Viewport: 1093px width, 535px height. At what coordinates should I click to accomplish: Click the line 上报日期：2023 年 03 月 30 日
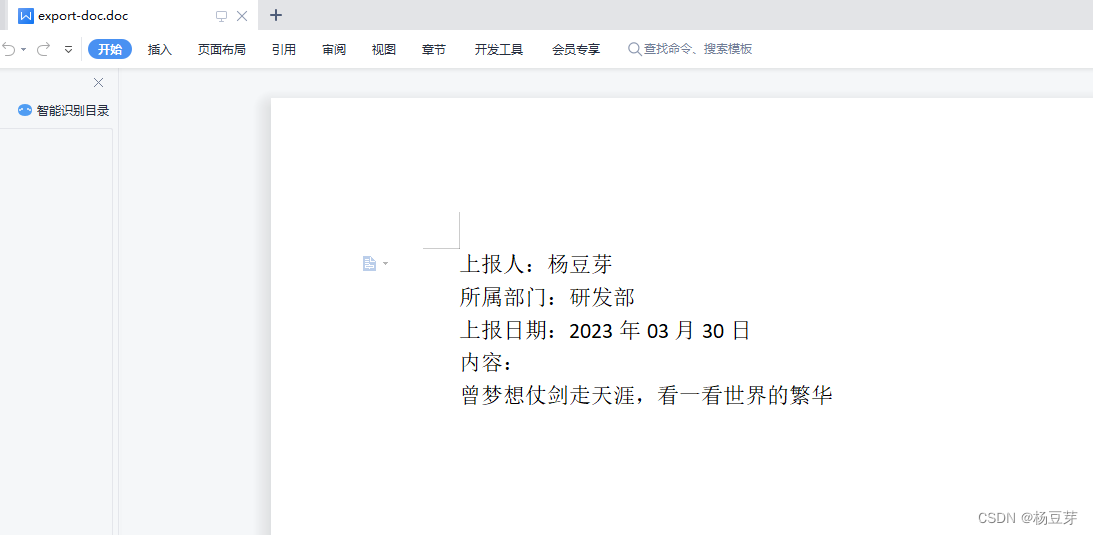(x=605, y=330)
